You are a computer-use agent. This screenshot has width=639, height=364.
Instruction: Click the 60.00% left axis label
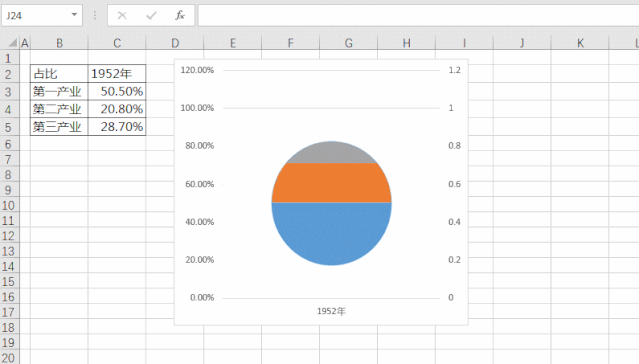tap(199, 184)
